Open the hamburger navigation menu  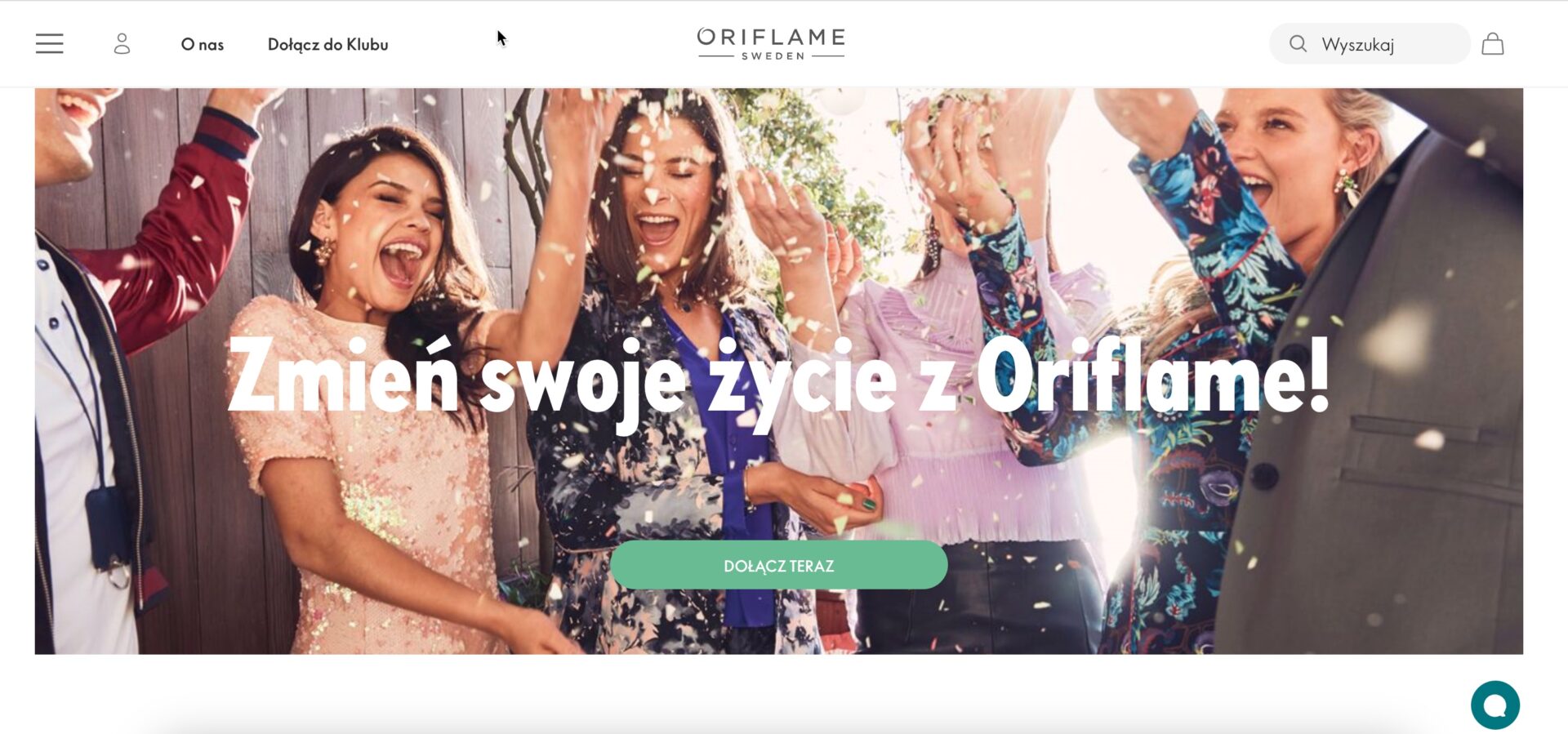(49, 44)
